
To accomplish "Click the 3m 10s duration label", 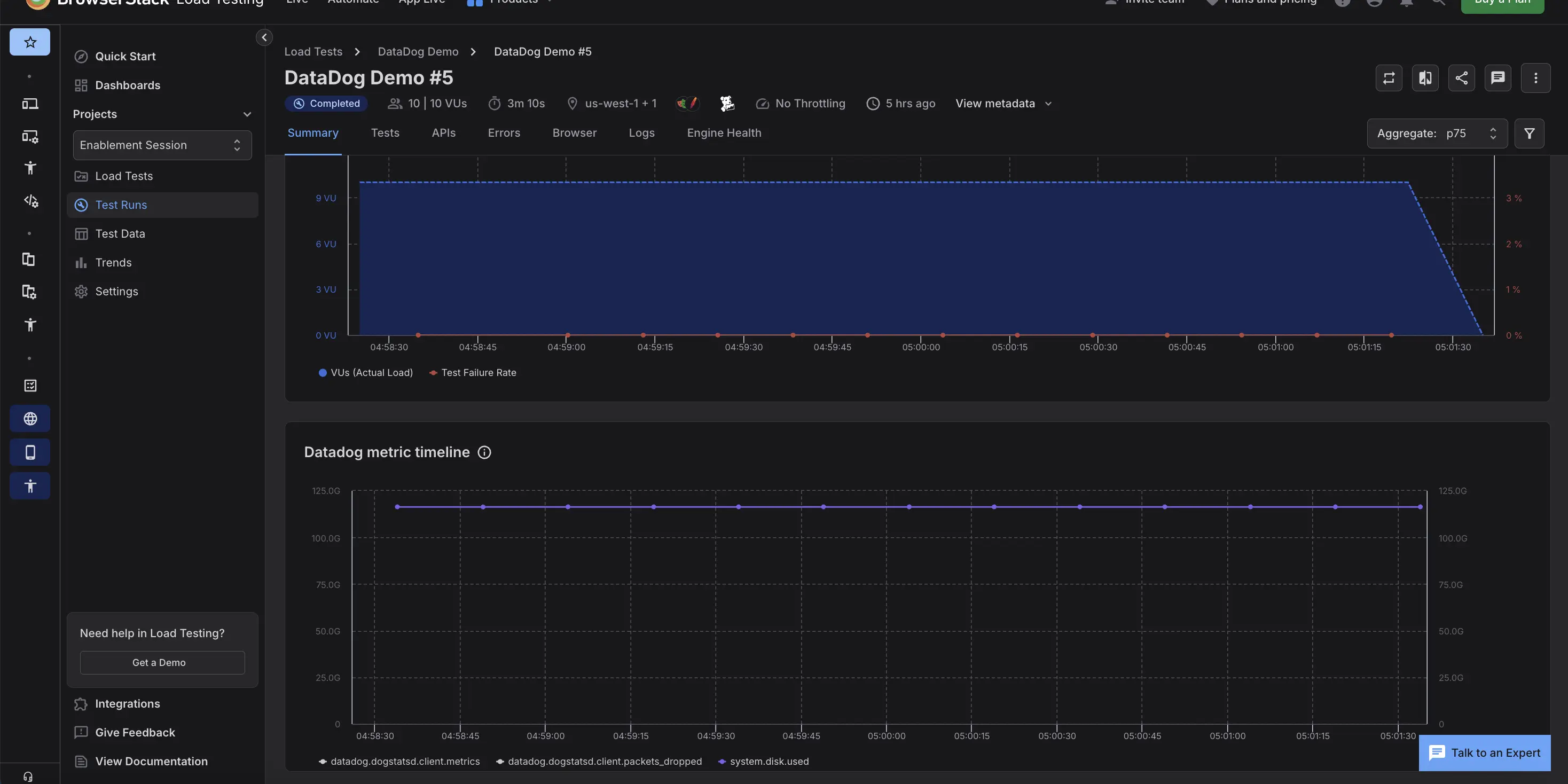I will click(517, 104).
